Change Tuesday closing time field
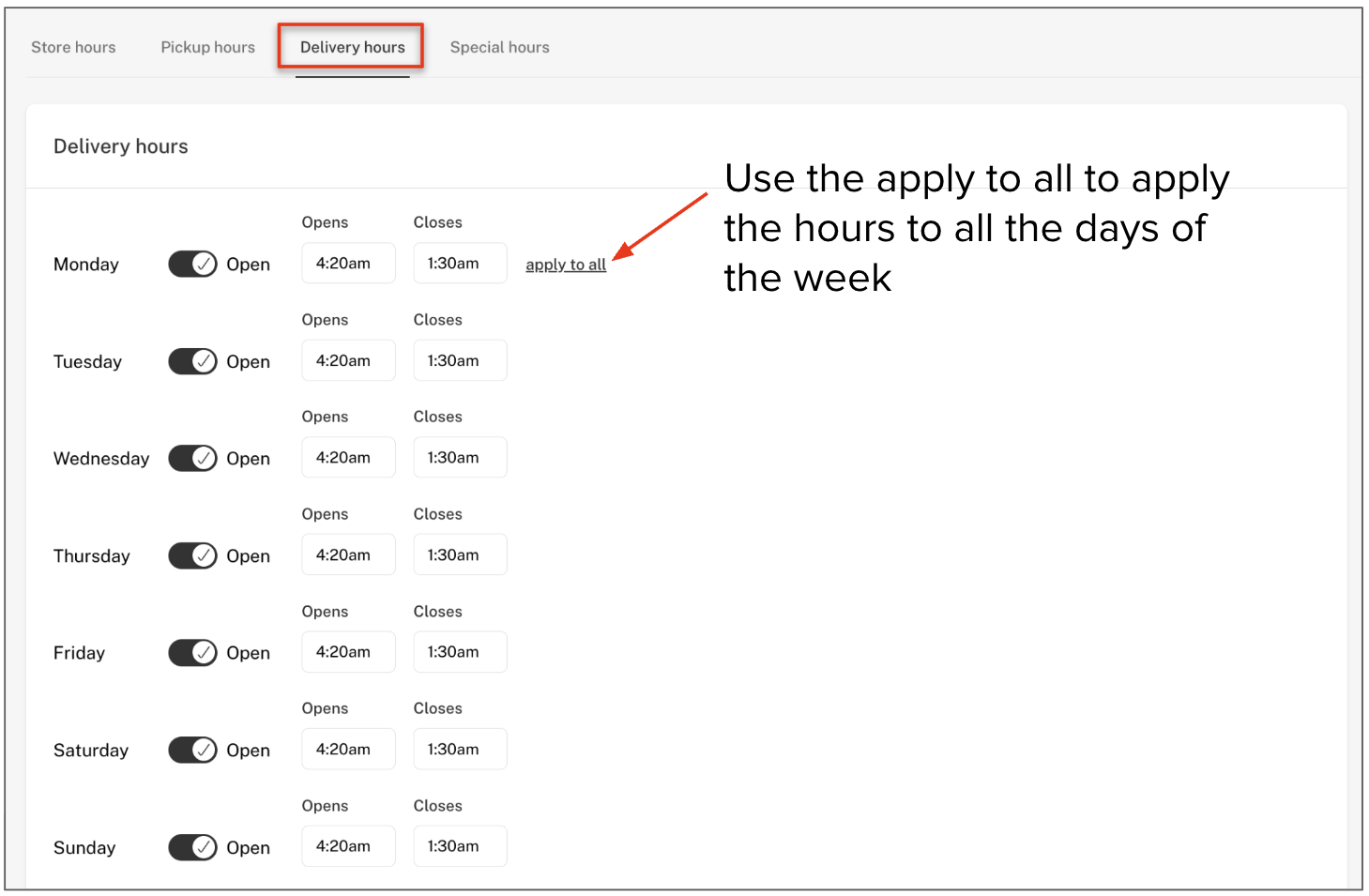The height and width of the screenshot is (896, 1369). [460, 360]
